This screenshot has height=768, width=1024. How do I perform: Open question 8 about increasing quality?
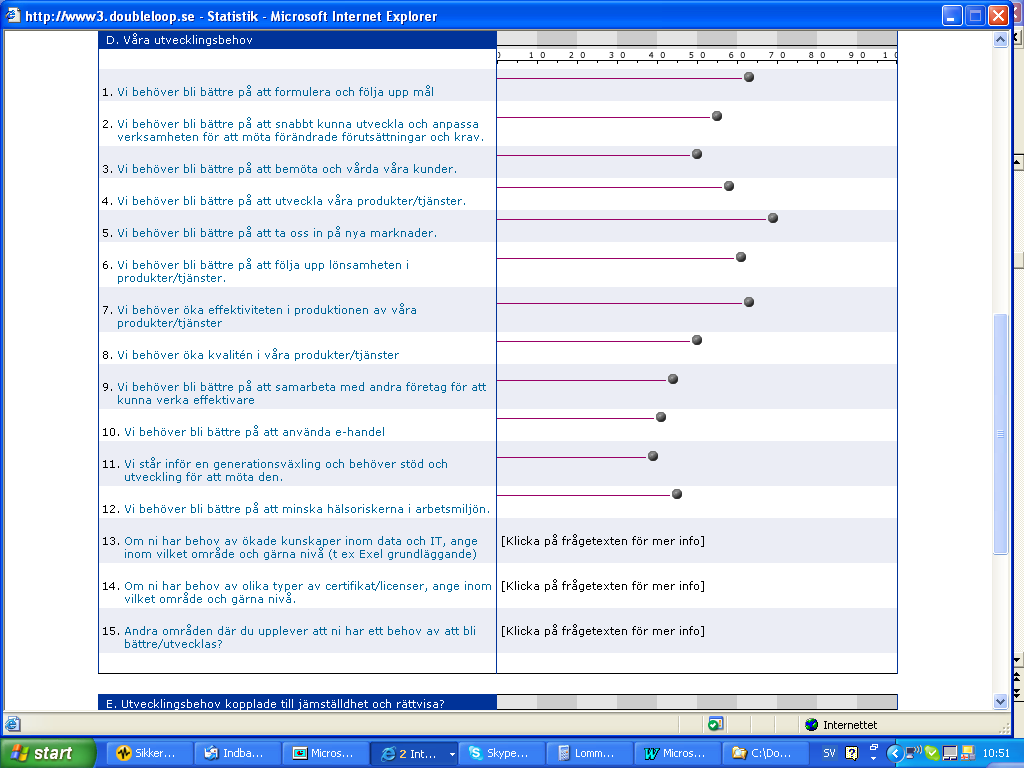(x=258, y=355)
